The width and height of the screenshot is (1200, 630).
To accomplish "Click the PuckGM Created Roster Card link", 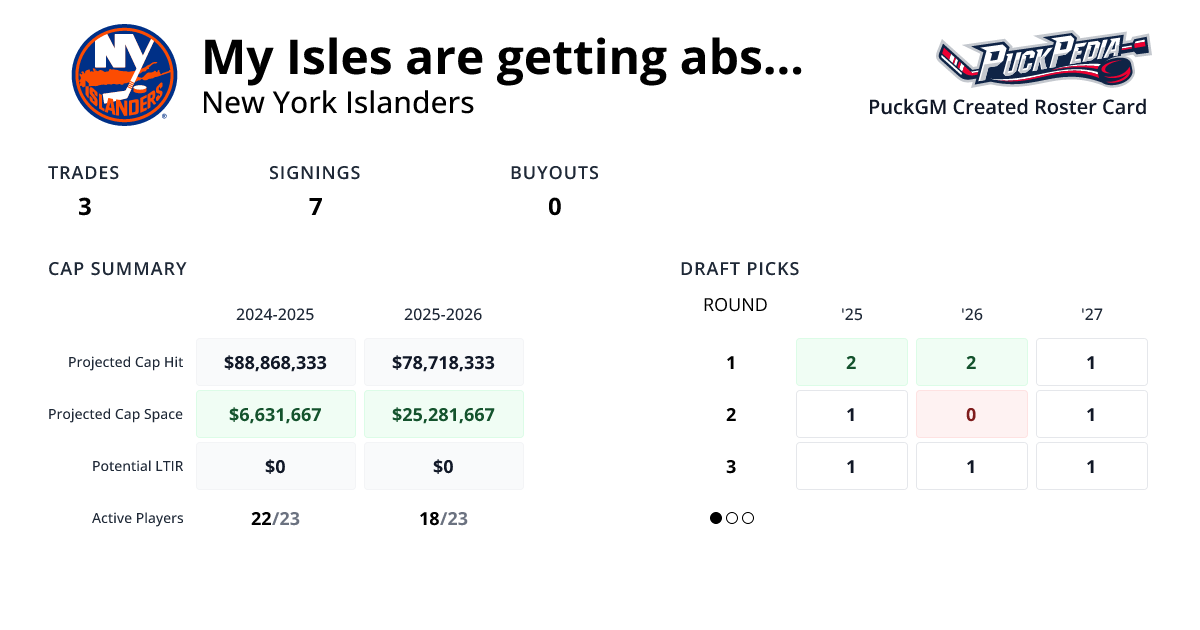I will click(1007, 107).
